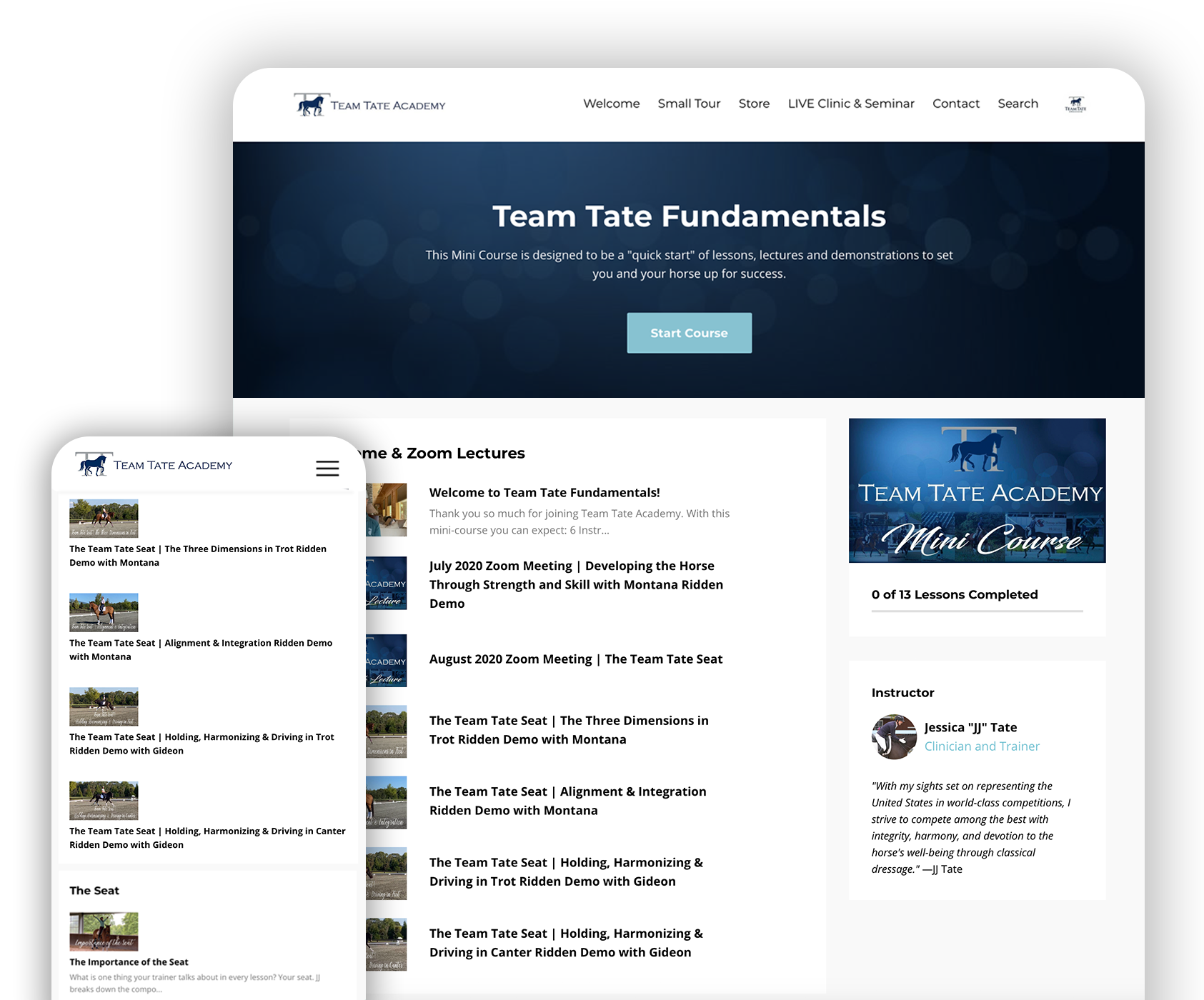Open Three Dimensions in Trot lesson on phone
The image size is (1204, 1000).
click(x=198, y=556)
